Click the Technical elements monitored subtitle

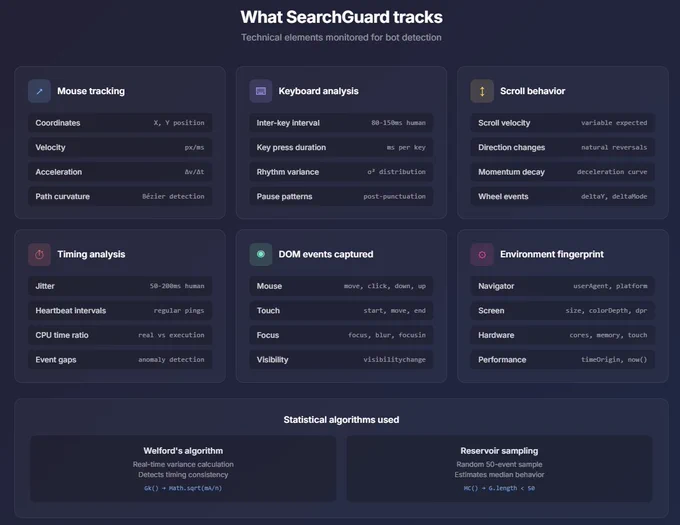341,38
